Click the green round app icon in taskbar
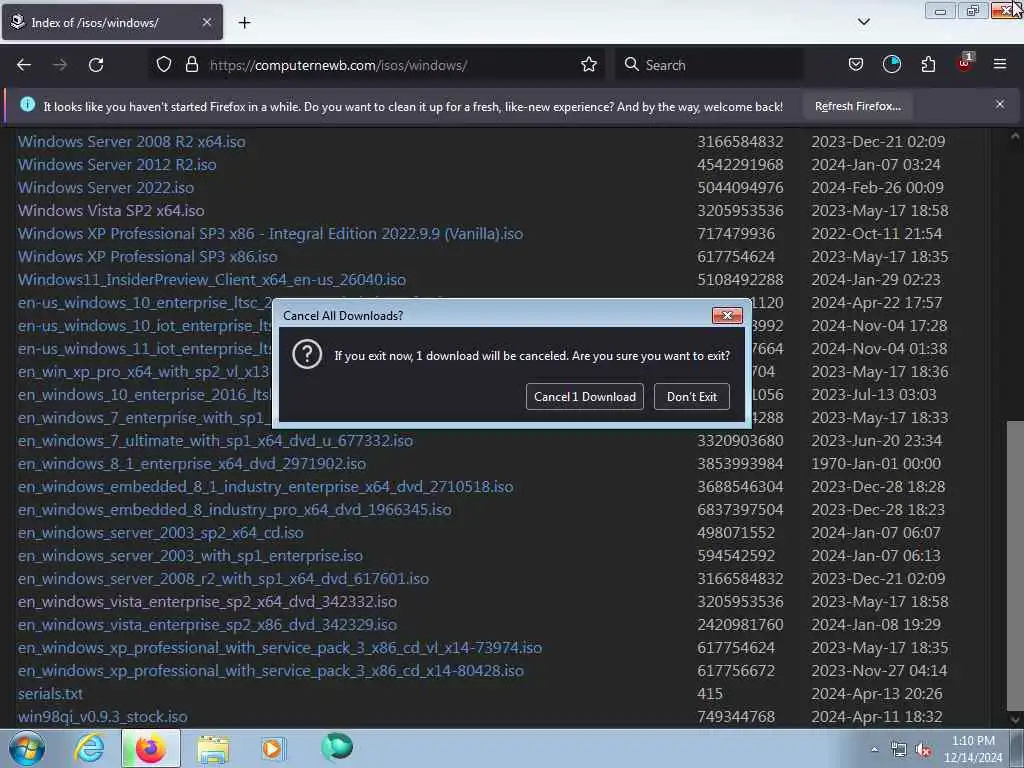The image size is (1024, 768). pos(337,747)
